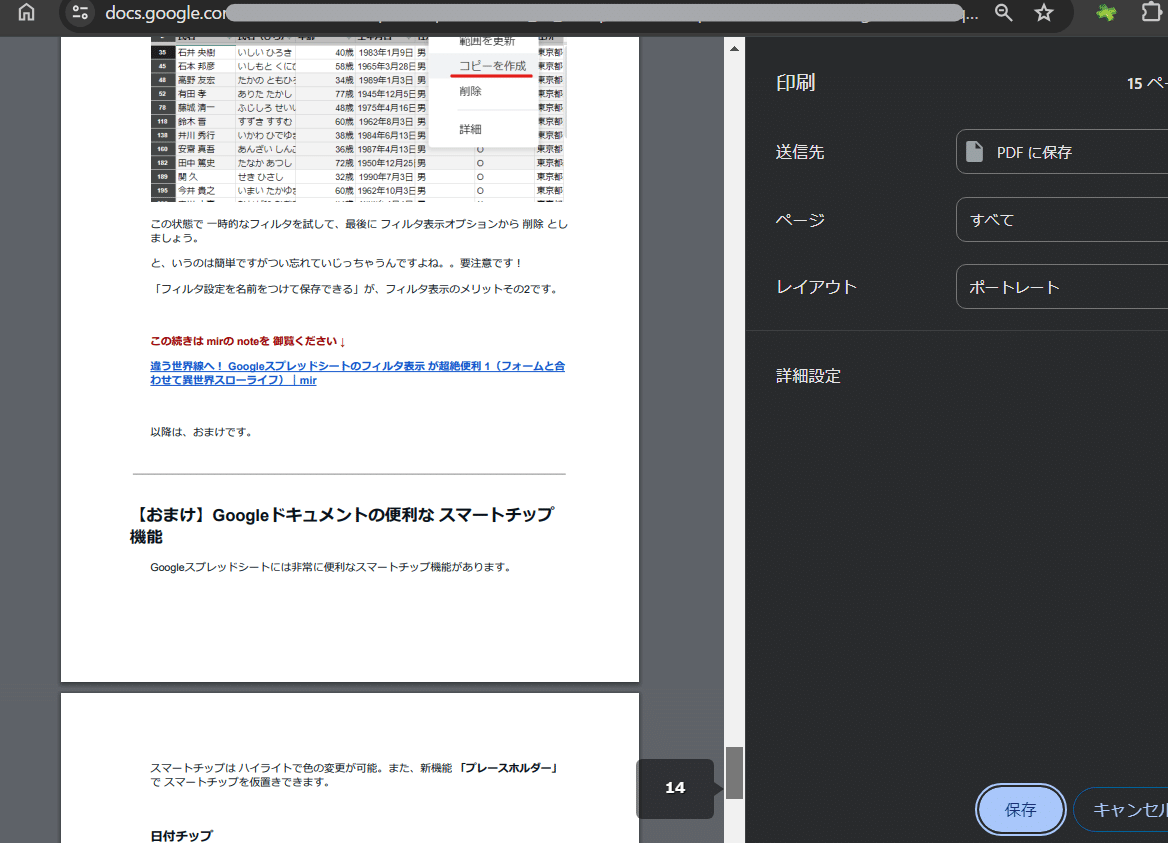Open the 送信先 dropdown showing PDF に保存
Viewport: 1168px width, 843px height.
[x=1061, y=152]
